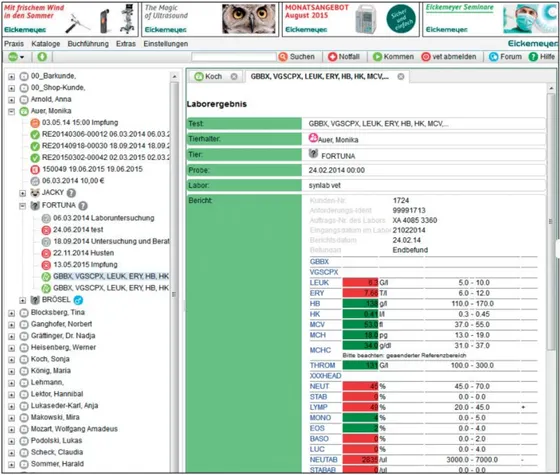This screenshot has width=560, height=475.
Task: Expand the Blocksberg, Tina tree node
Action: pos(11,313)
